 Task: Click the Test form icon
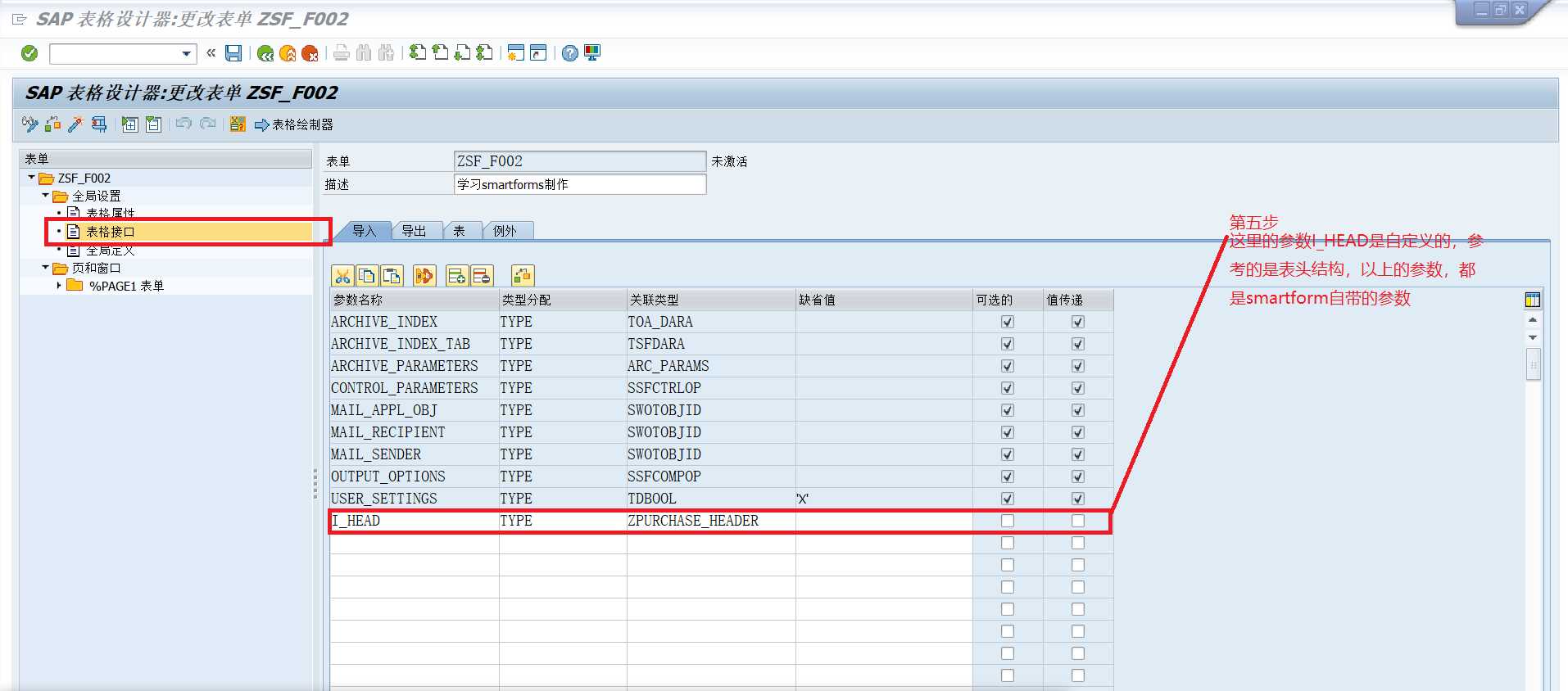coord(99,124)
